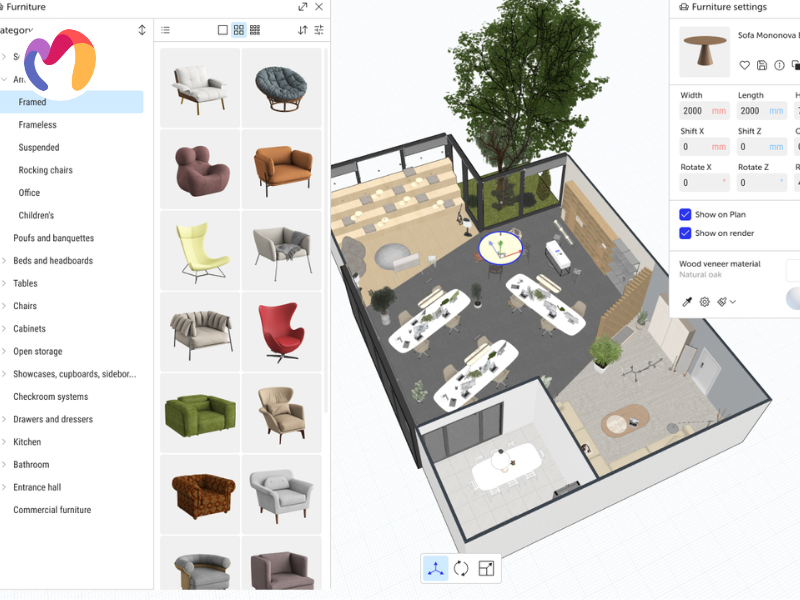Select the Rocking chairs subcategory

coord(45,170)
